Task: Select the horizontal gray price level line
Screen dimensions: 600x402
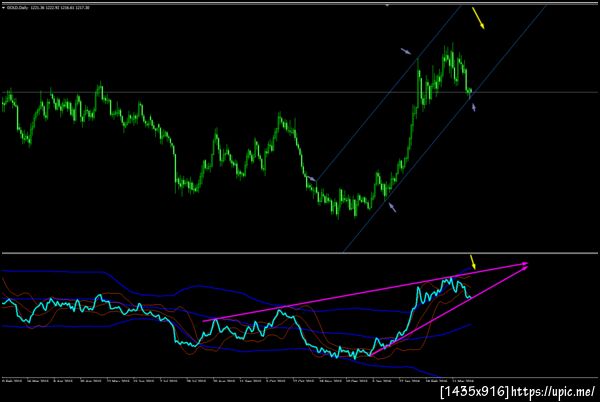Action: point(300,92)
